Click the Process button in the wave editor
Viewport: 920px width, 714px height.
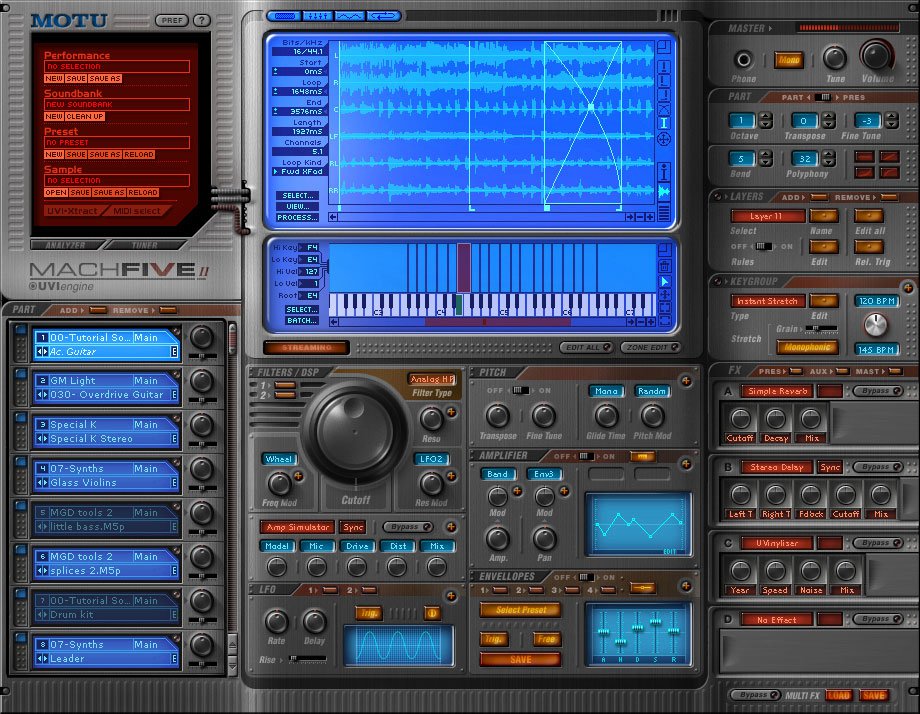pyautogui.click(x=297, y=217)
